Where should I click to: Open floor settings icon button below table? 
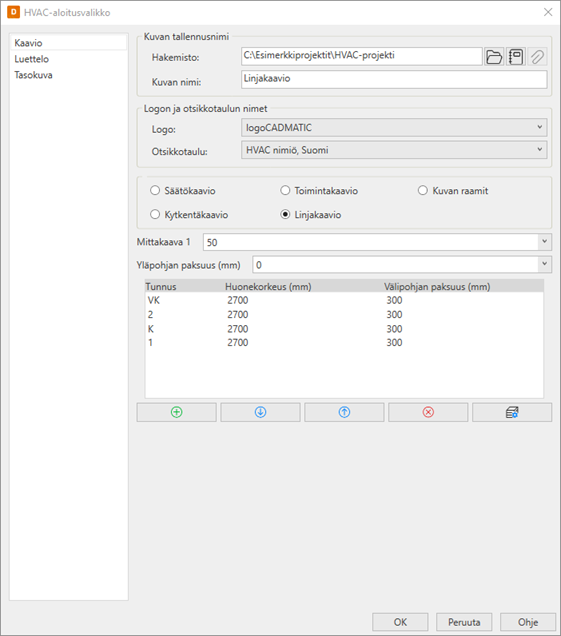click(512, 412)
